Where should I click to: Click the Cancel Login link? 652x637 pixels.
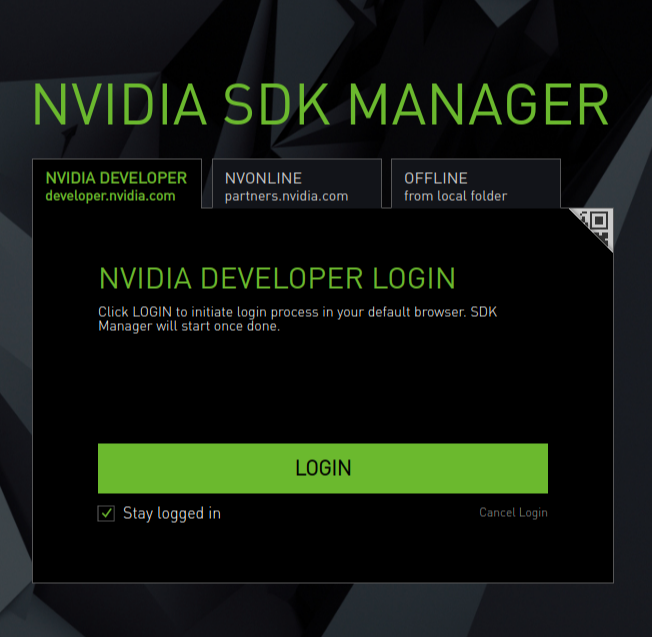[x=513, y=513]
